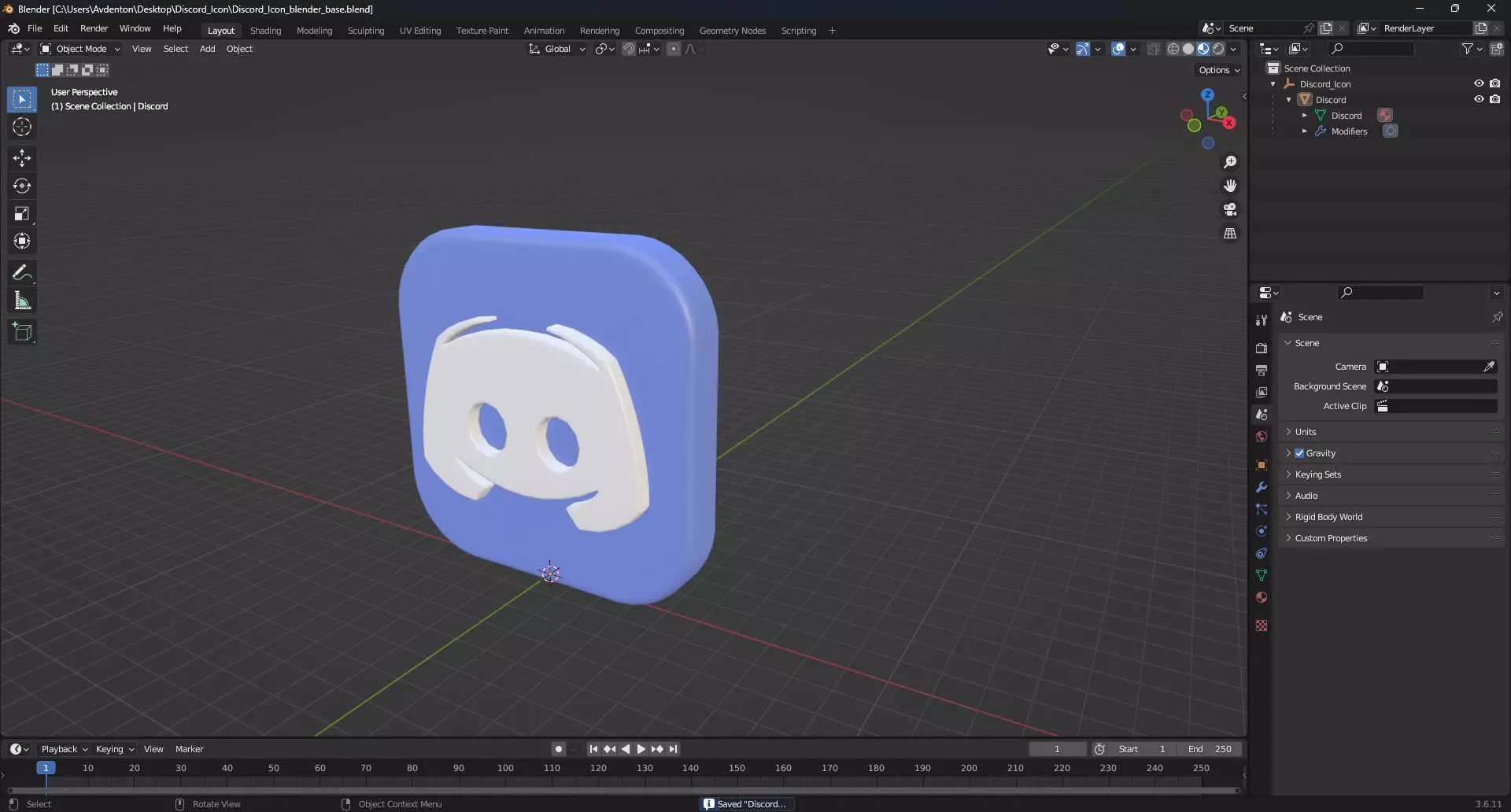The width and height of the screenshot is (1511, 812).
Task: Select the Scale tool
Action: (x=22, y=213)
